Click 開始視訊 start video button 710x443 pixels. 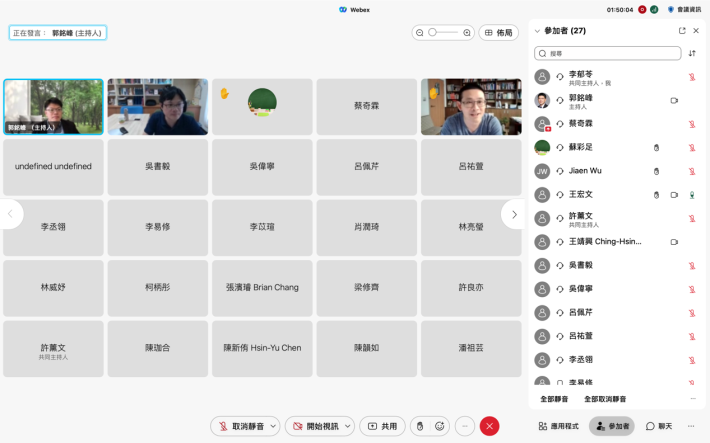point(316,426)
